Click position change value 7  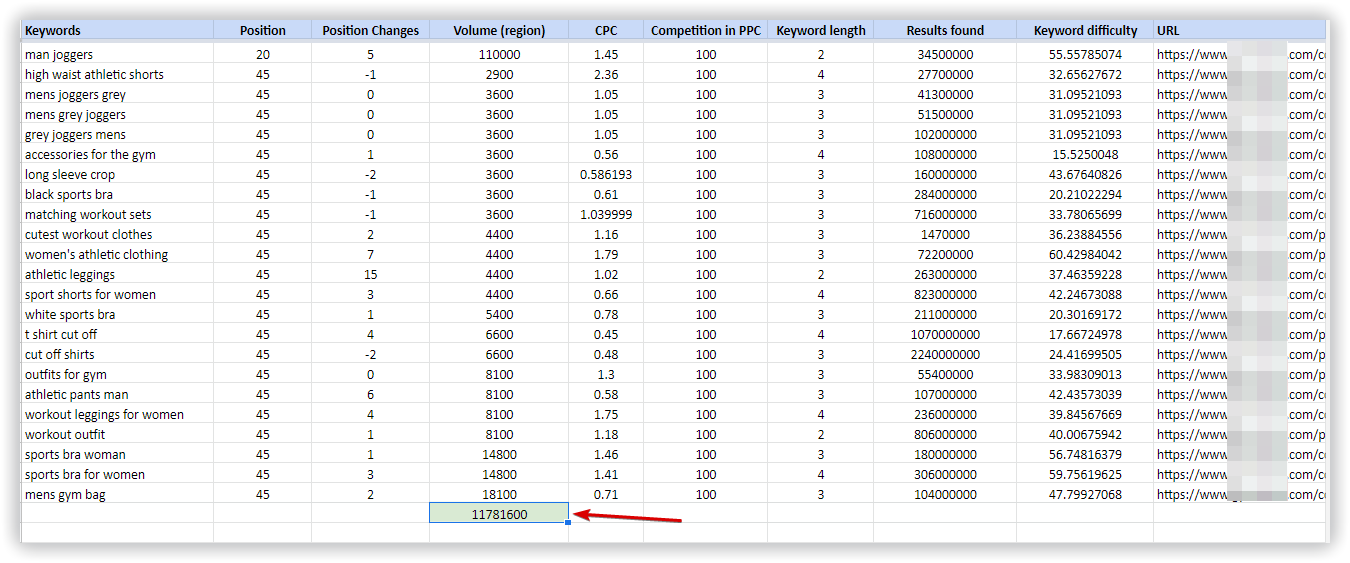coord(370,254)
